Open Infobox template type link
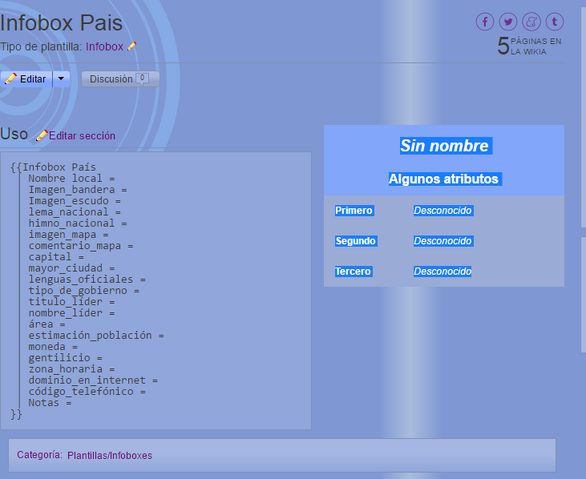The height and width of the screenshot is (479, 586). click(x=104, y=47)
